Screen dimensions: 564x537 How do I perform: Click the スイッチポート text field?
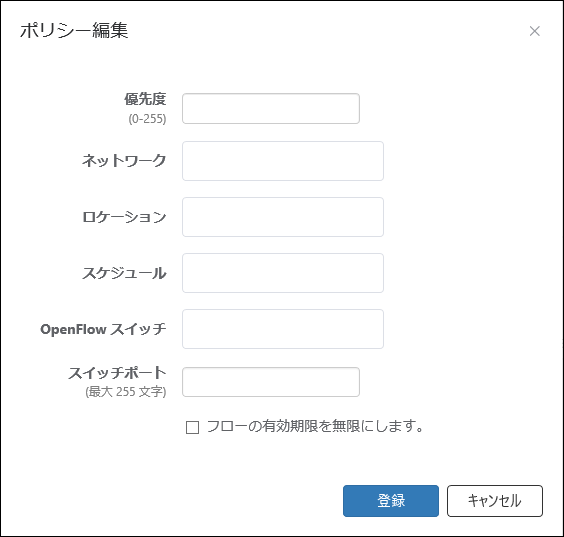click(271, 382)
